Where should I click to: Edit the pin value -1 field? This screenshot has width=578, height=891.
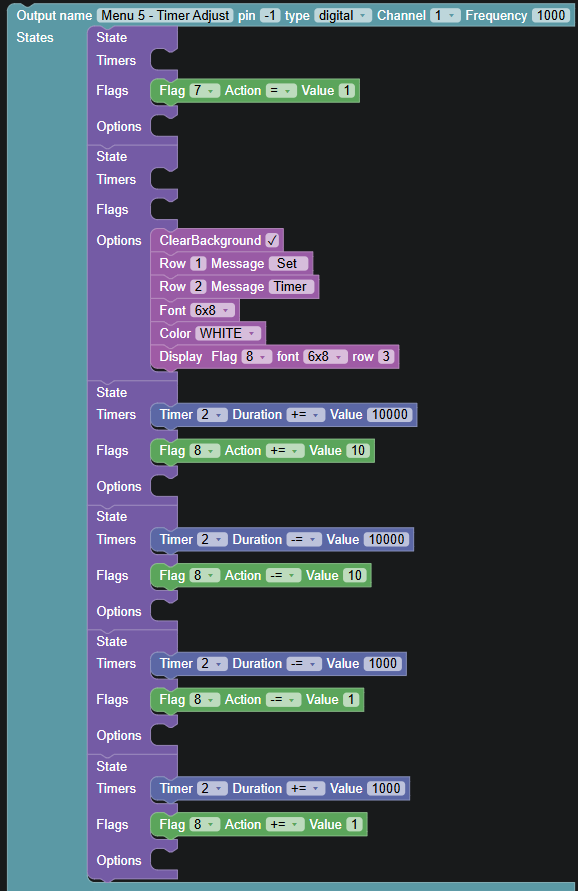pyautogui.click(x=271, y=15)
